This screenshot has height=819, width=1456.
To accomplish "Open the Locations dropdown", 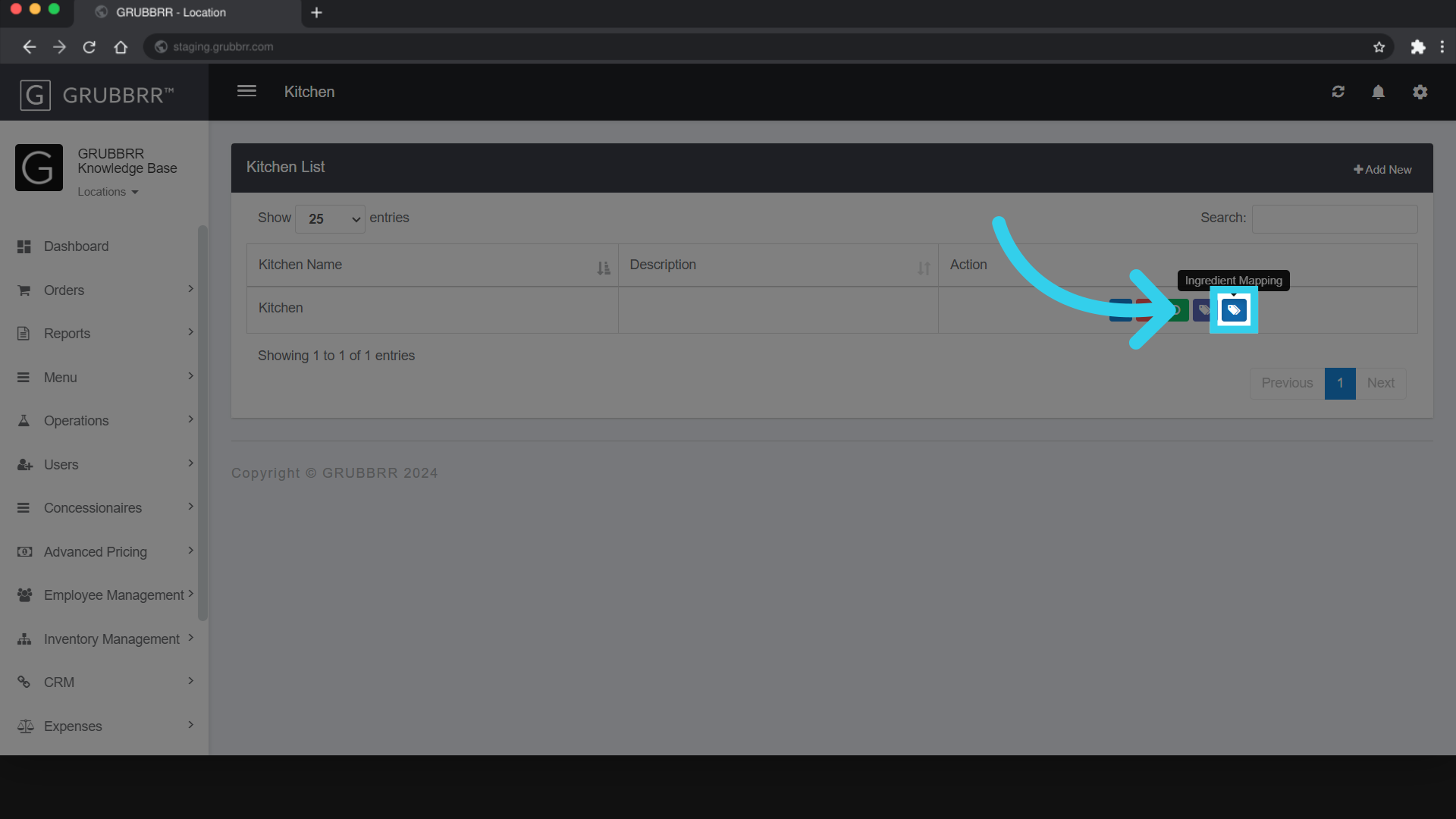I will (x=108, y=192).
